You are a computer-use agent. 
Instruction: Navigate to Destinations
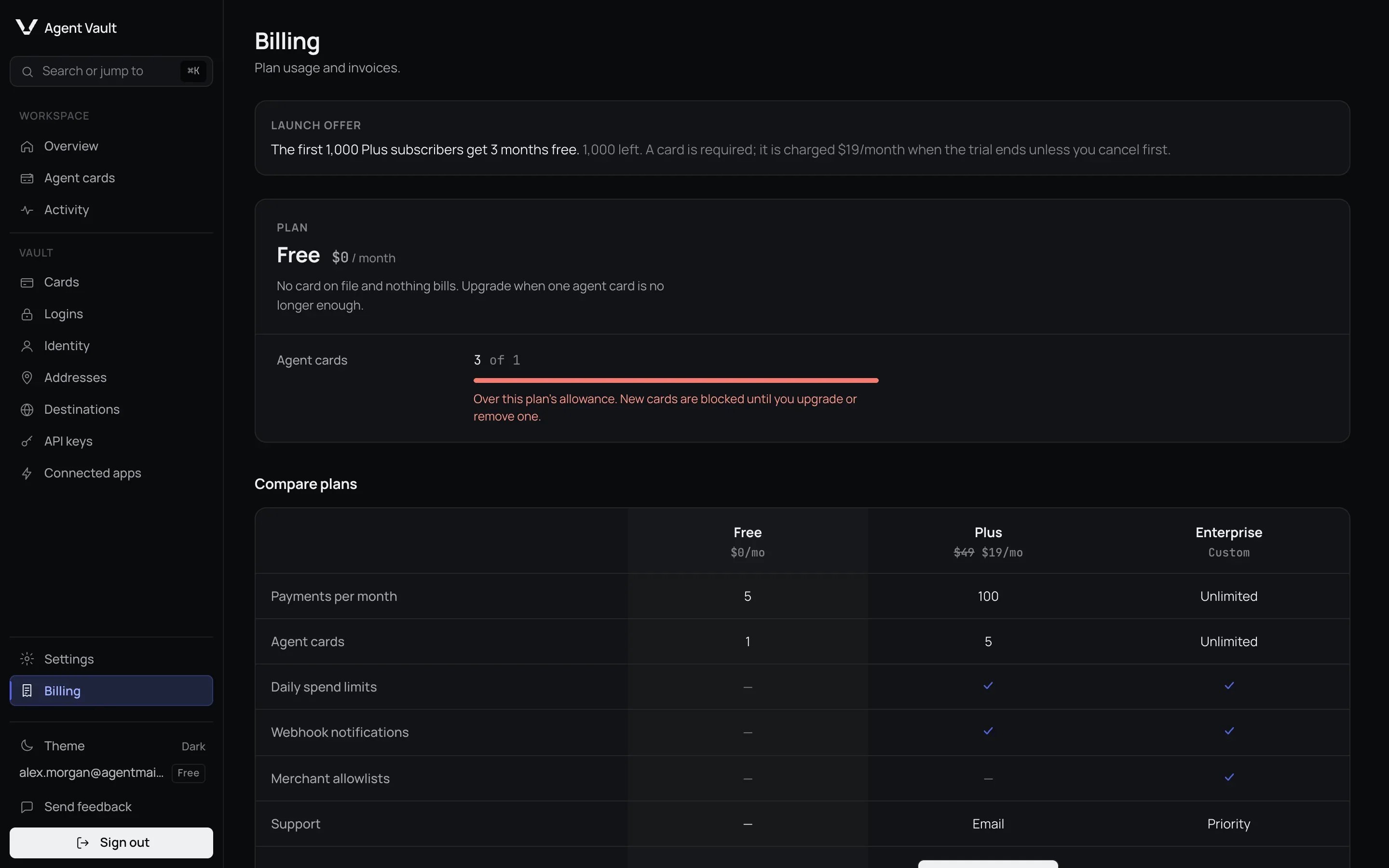coord(111,410)
